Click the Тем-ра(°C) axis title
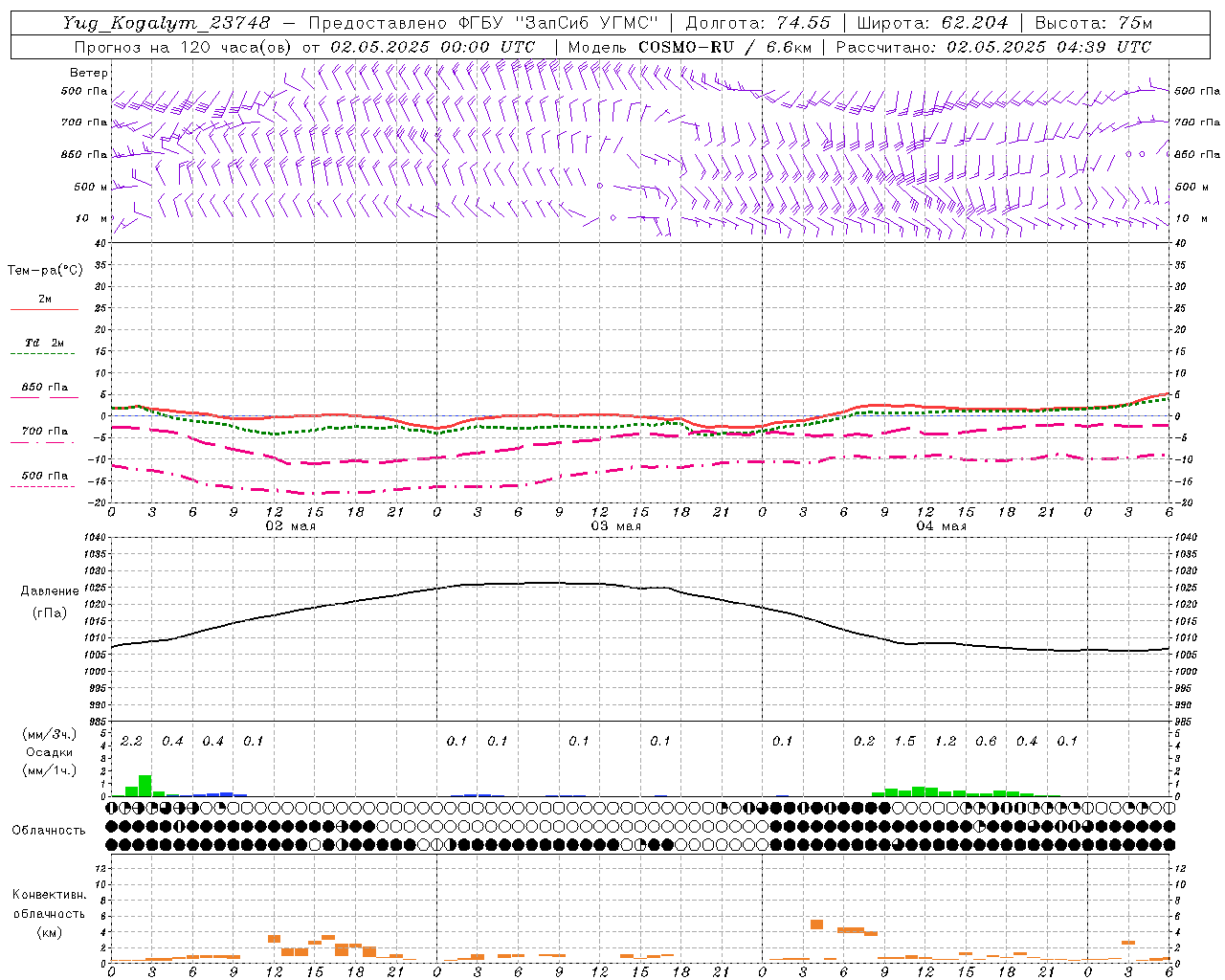 point(45,271)
